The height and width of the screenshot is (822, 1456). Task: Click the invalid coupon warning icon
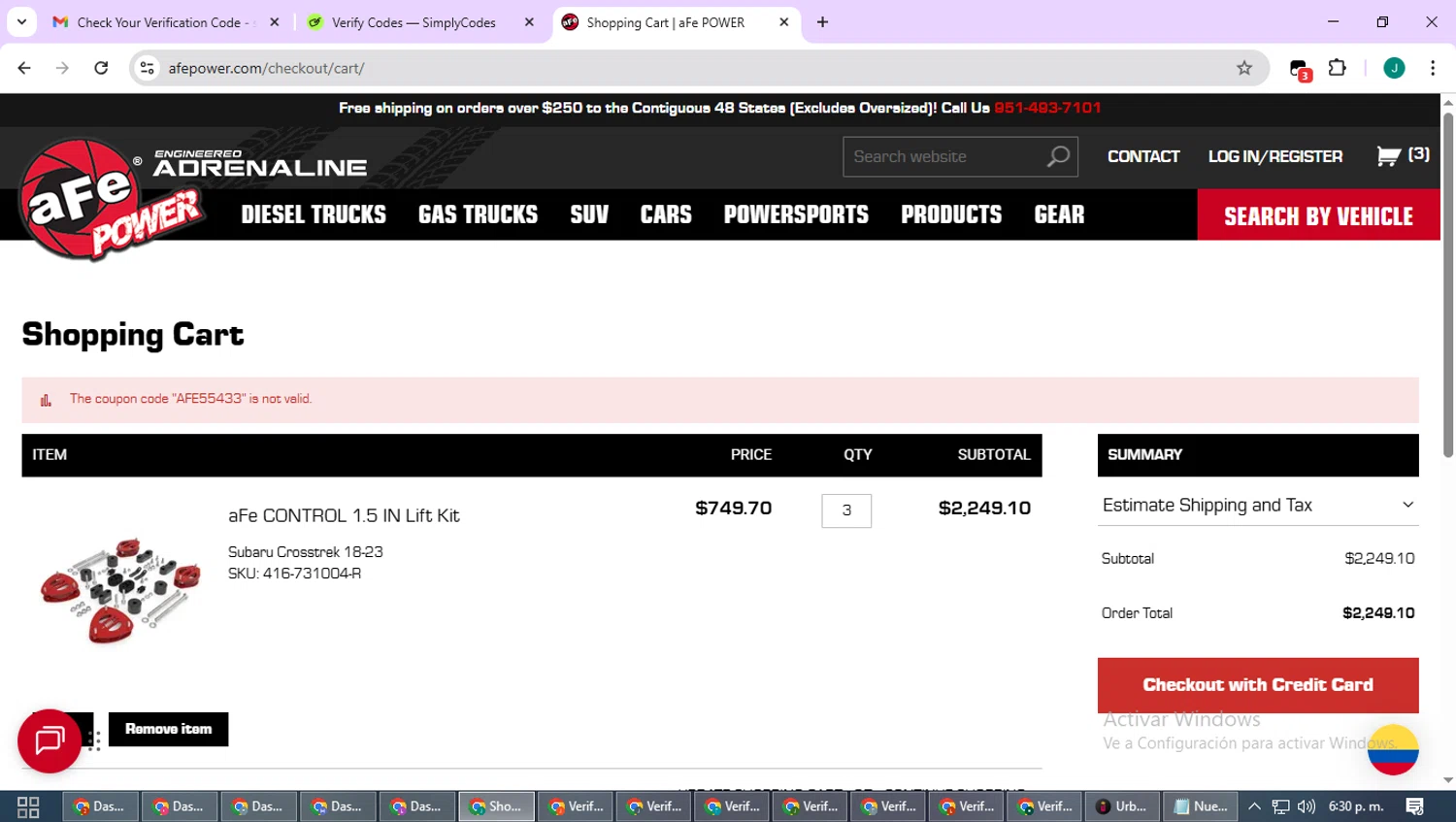[x=46, y=400]
